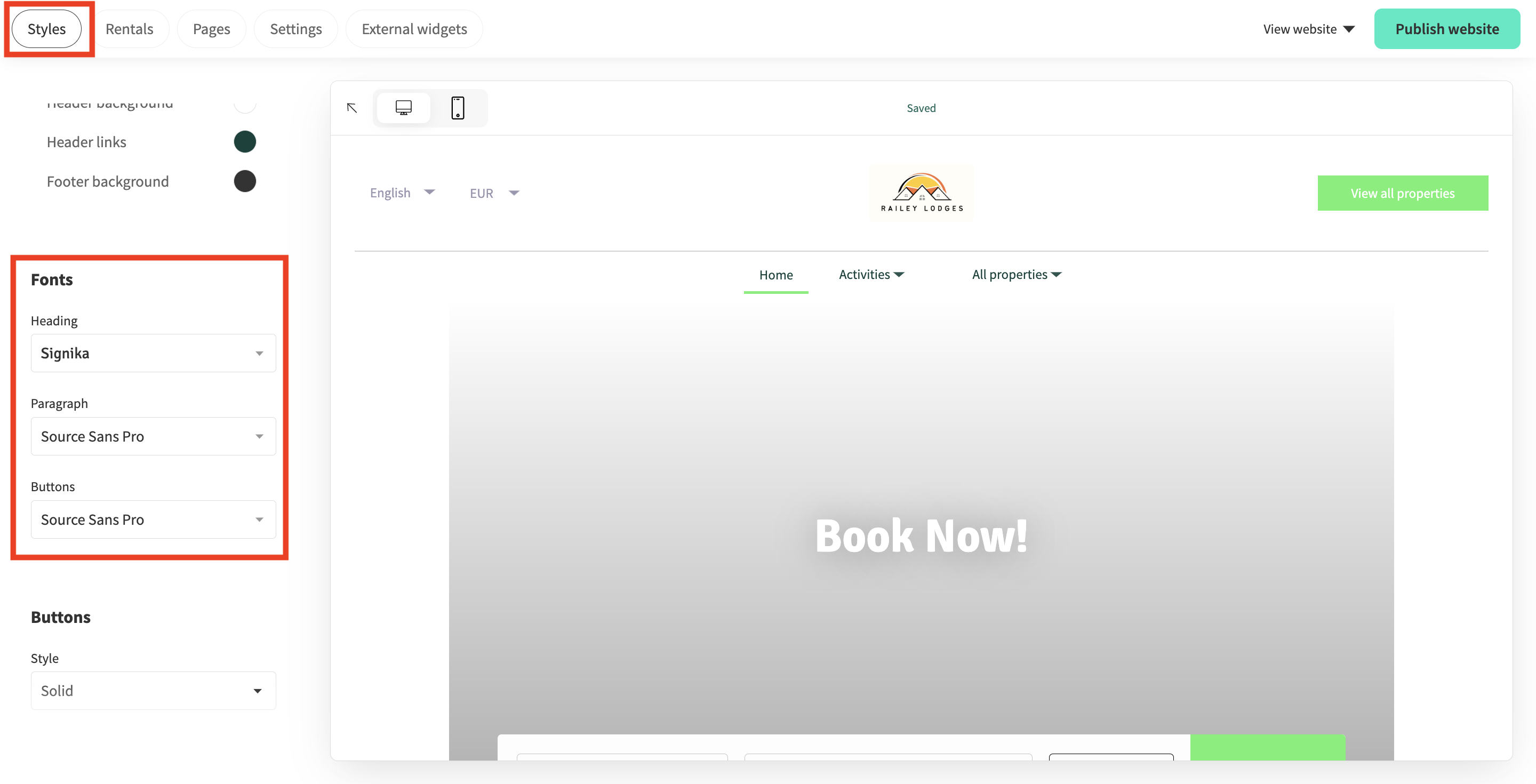1536x784 pixels.
Task: Change button Style from Solid dropdown
Action: click(x=153, y=690)
